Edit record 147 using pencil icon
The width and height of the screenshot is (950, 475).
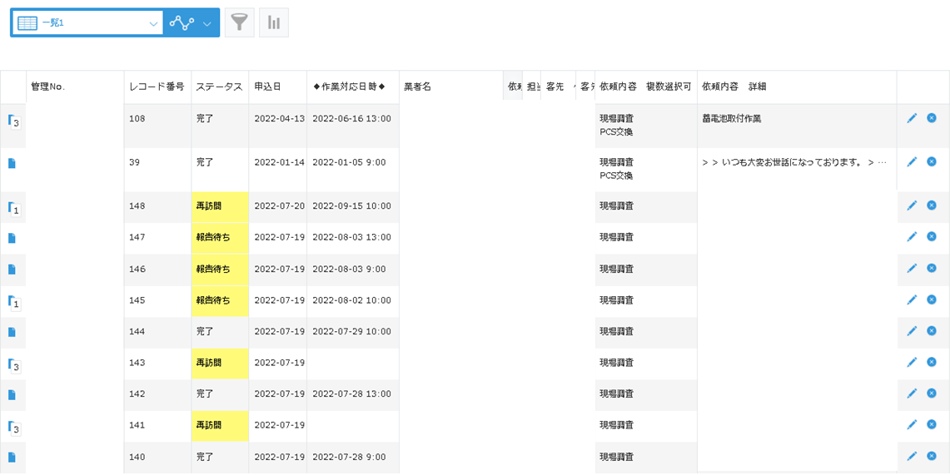tap(912, 237)
